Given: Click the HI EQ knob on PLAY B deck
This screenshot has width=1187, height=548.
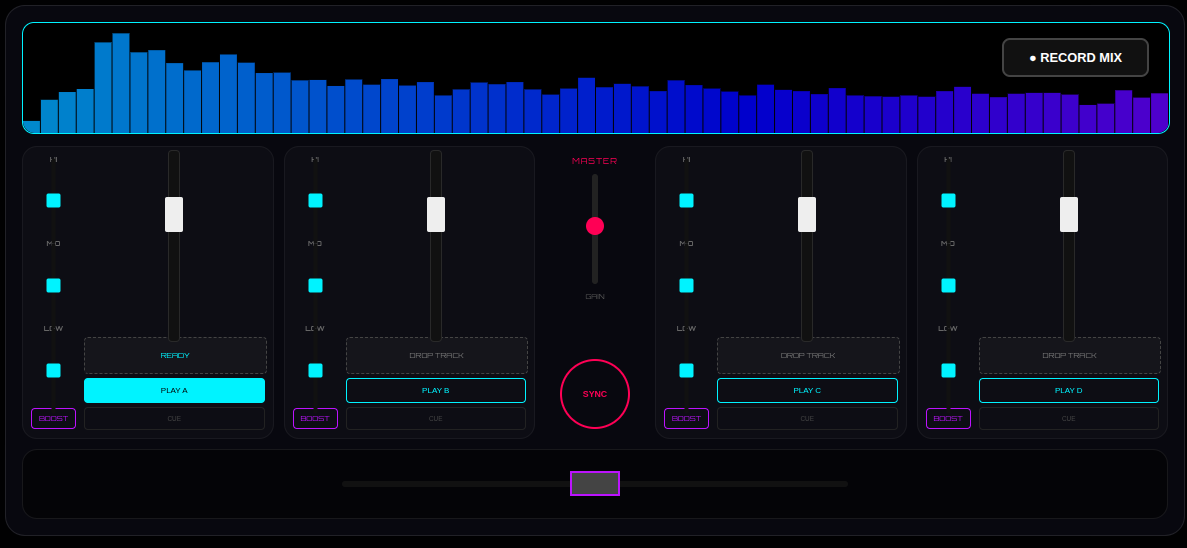Looking at the screenshot, I should click(x=316, y=201).
